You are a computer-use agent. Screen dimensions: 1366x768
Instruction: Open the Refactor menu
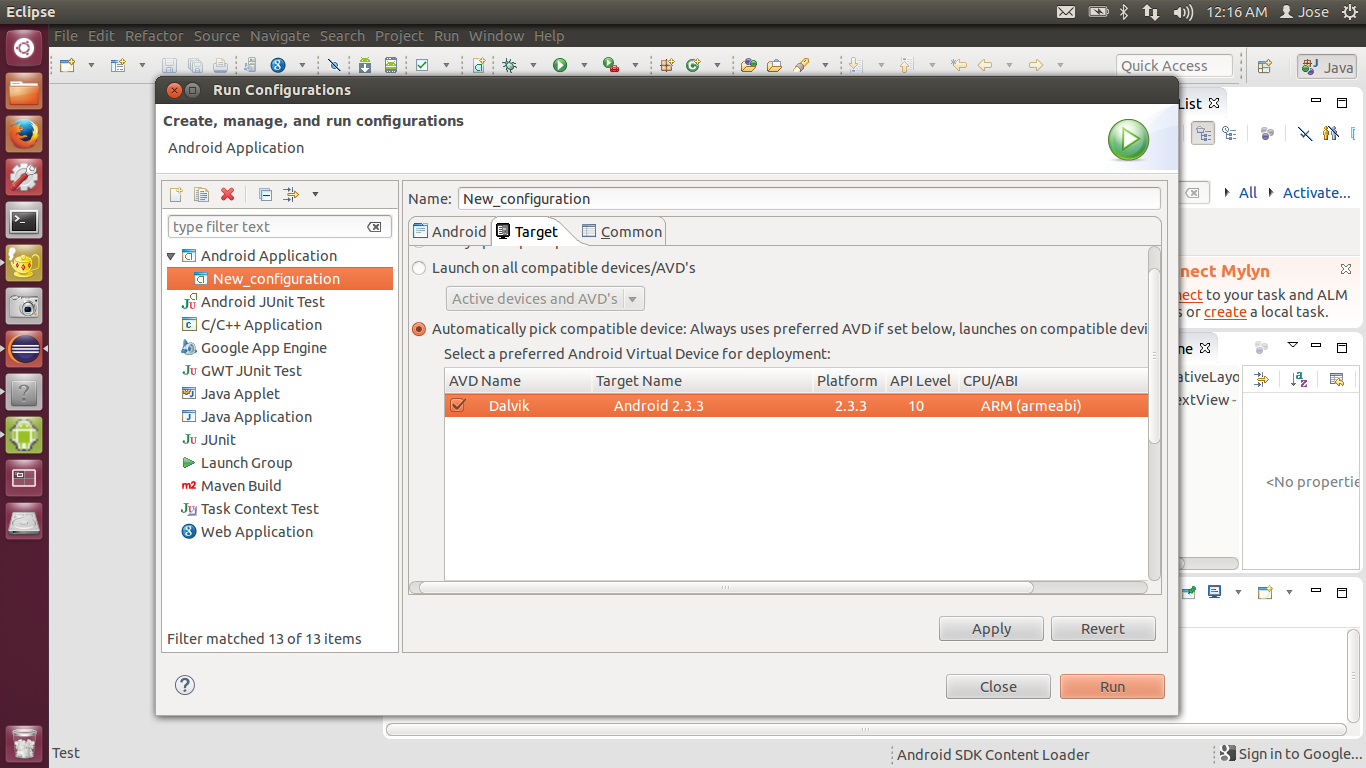[154, 36]
